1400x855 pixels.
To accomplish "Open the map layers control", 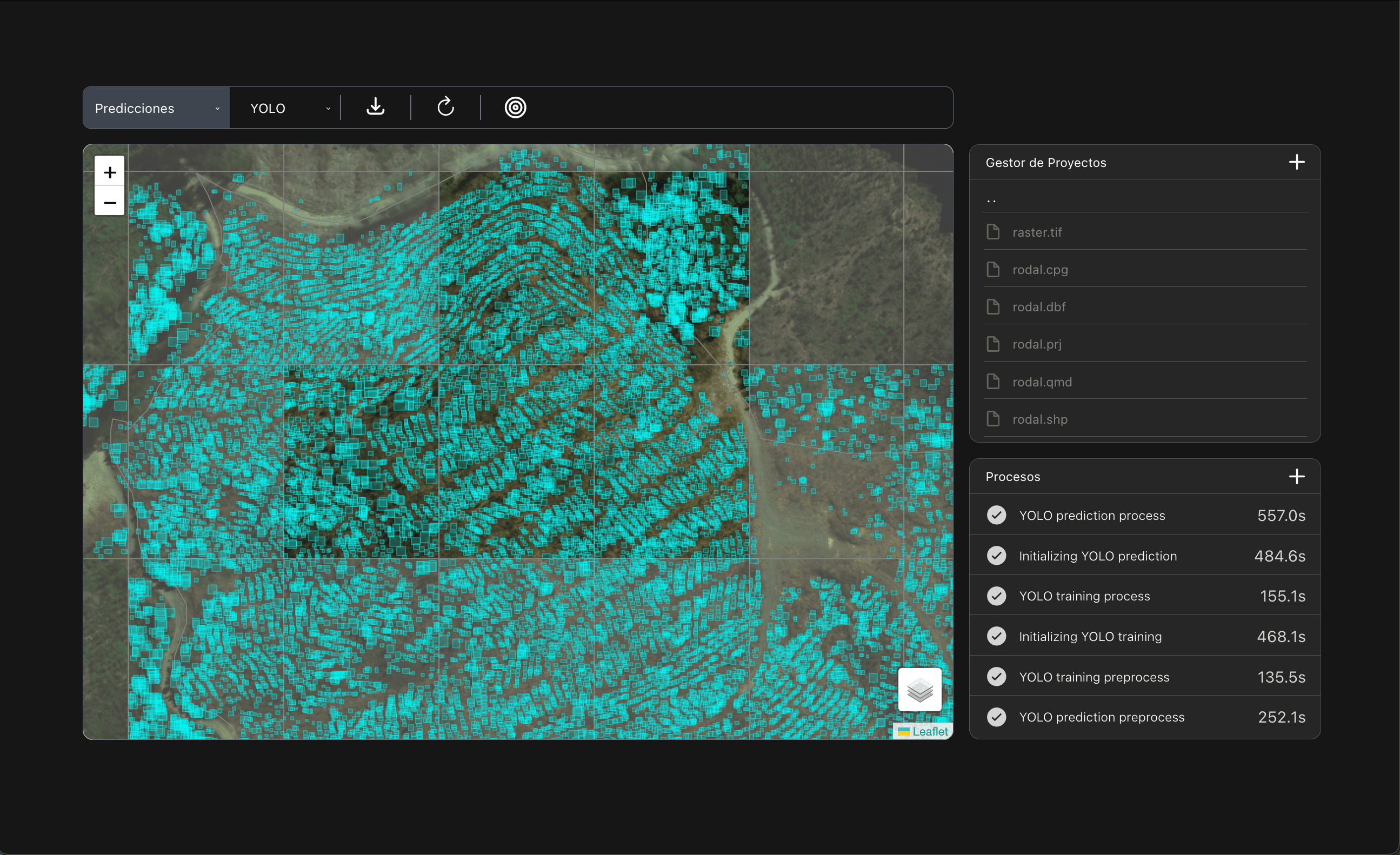I will click(x=919, y=690).
